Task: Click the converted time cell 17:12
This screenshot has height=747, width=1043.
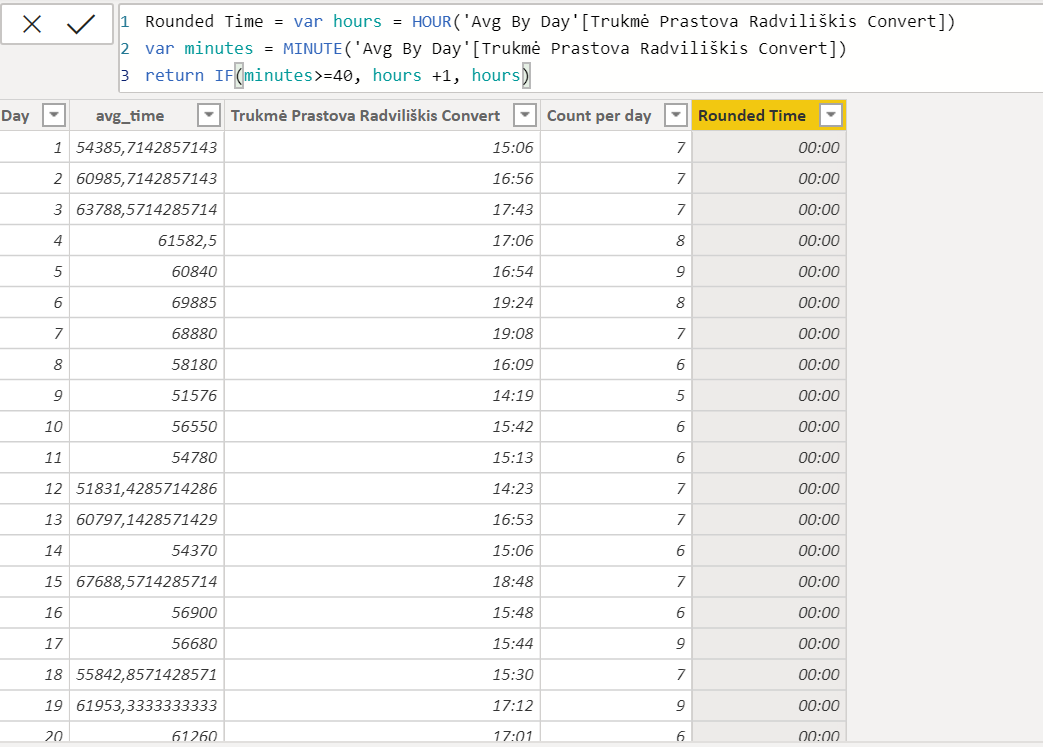Action: [382, 705]
